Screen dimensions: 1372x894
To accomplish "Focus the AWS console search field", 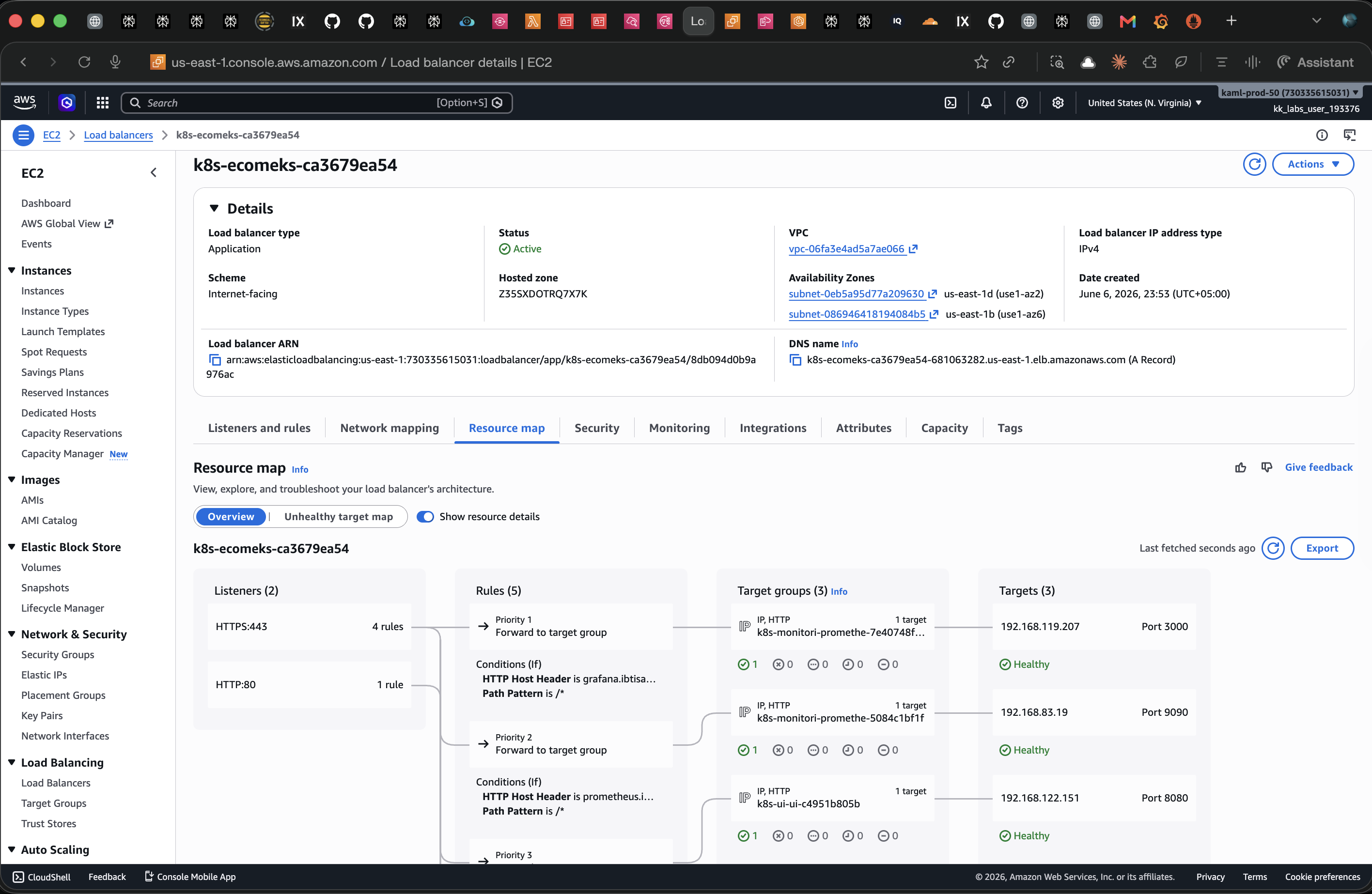I will tap(316, 103).
